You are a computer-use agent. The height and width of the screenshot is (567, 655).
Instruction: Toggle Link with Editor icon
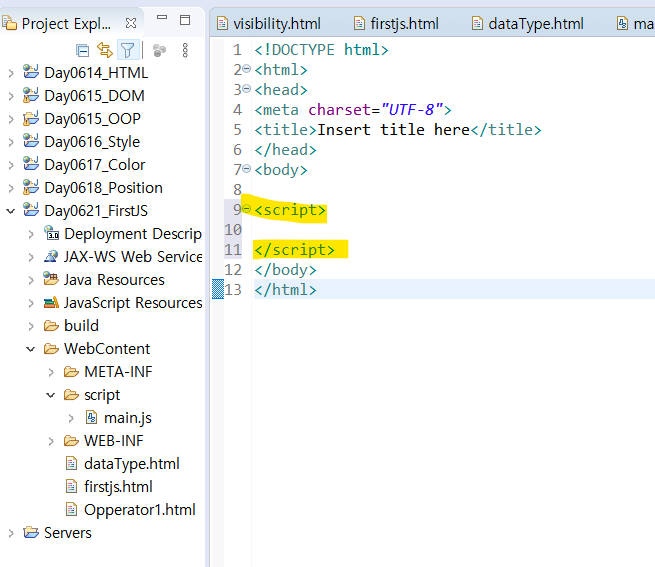(104, 50)
